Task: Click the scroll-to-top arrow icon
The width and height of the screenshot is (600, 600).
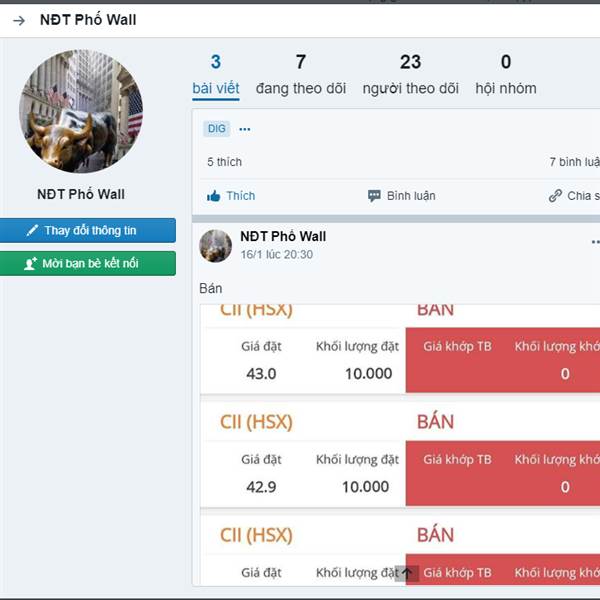Action: tap(407, 573)
